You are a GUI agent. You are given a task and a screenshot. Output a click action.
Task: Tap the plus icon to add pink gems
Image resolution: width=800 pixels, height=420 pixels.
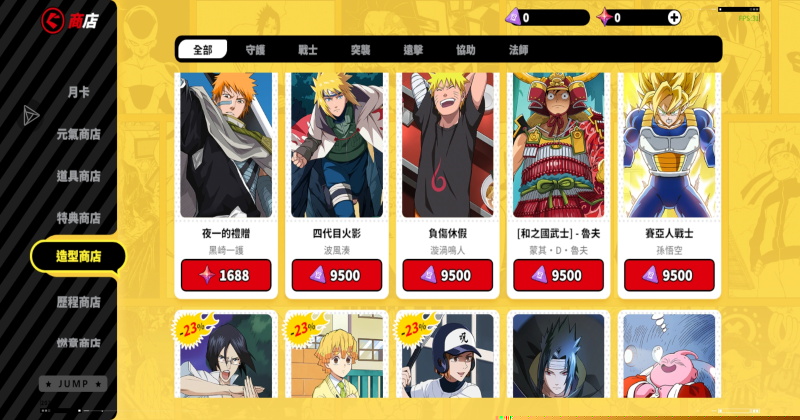pyautogui.click(x=674, y=18)
